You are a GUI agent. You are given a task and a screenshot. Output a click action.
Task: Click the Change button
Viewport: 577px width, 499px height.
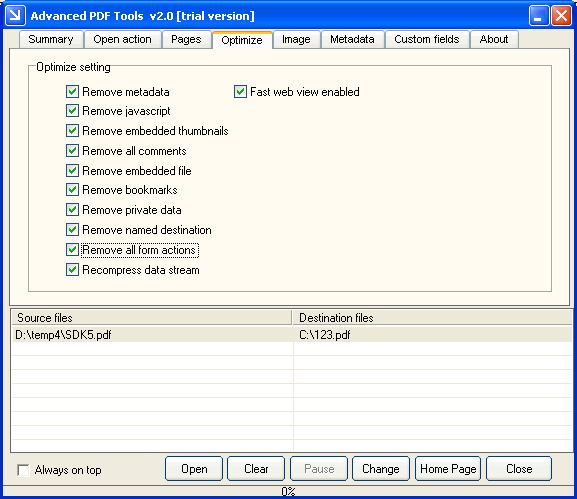point(381,469)
